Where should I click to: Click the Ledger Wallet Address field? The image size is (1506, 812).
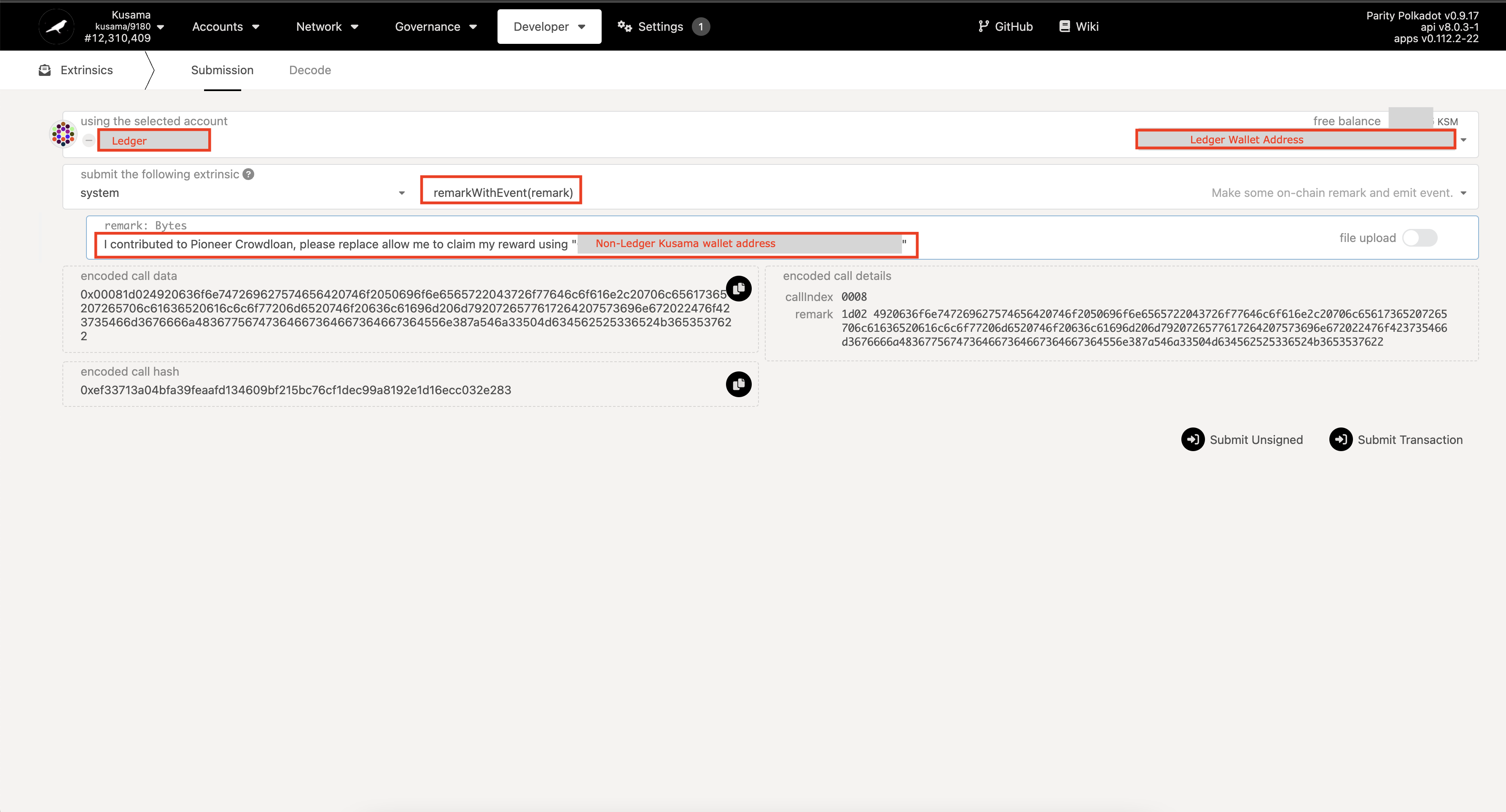click(1296, 140)
